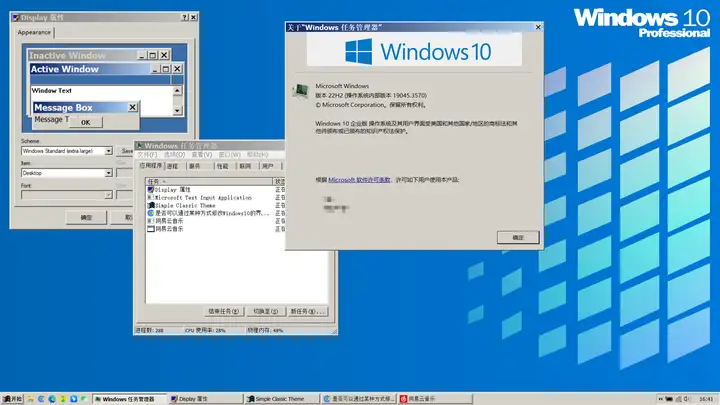Image resolution: width=720 pixels, height=405 pixels.
Task: Open the Start button on the taskbar
Action: click(x=12, y=399)
